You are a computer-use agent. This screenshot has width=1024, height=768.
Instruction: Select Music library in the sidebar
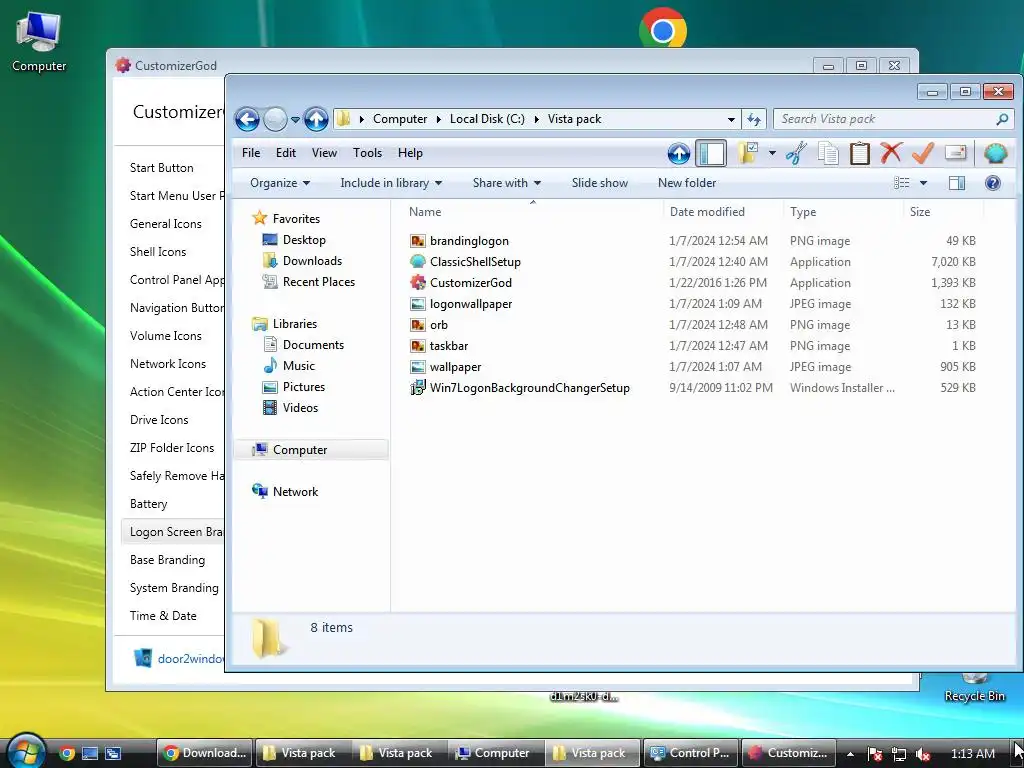tap(298, 366)
